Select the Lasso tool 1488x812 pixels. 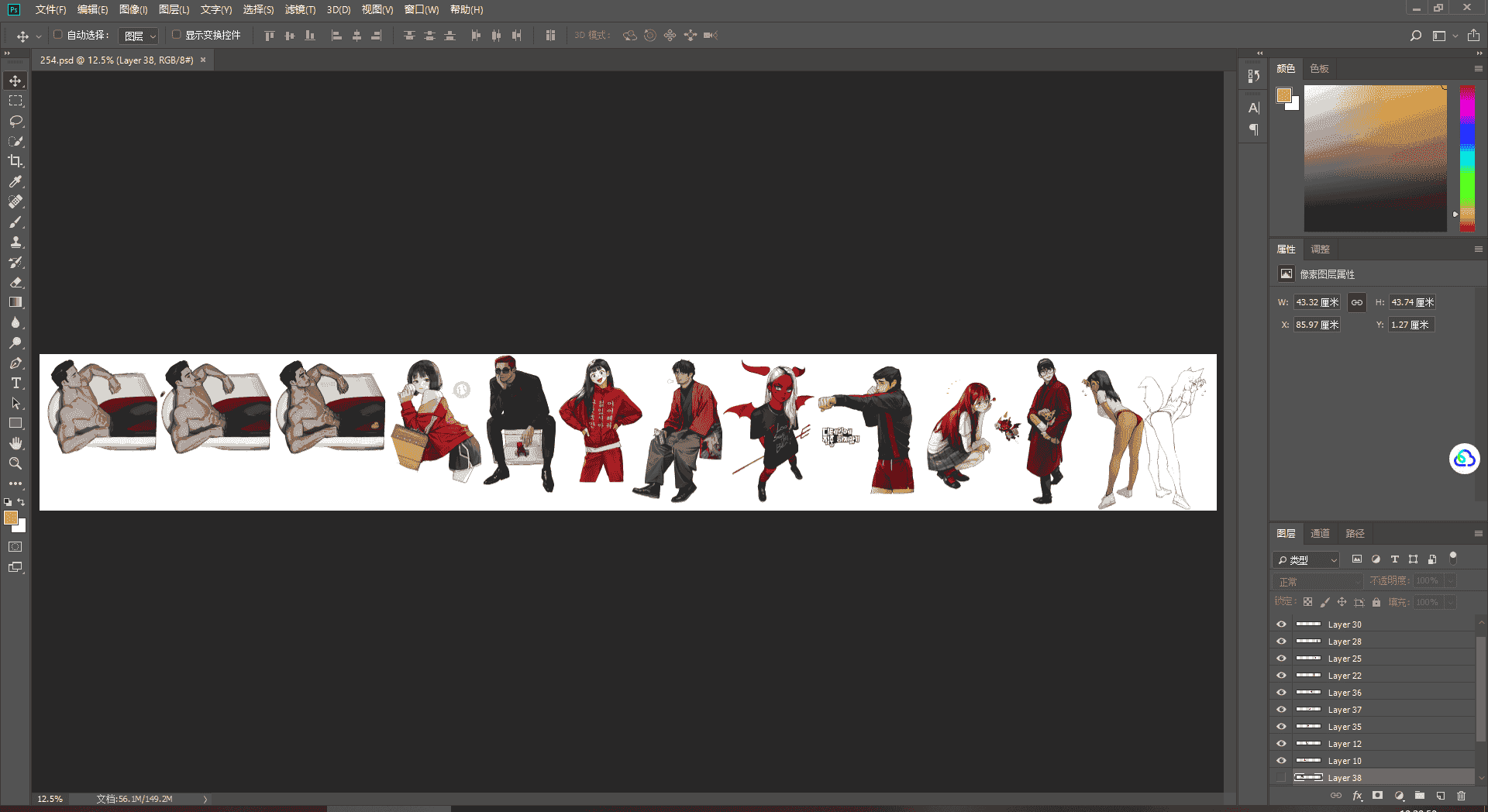[x=15, y=121]
